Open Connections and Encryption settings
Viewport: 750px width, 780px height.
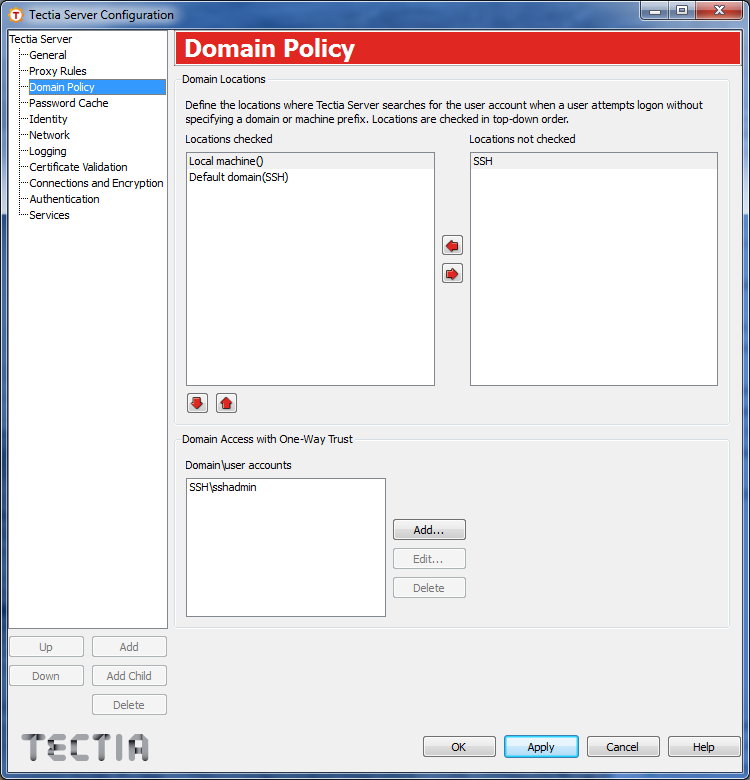tap(96, 183)
